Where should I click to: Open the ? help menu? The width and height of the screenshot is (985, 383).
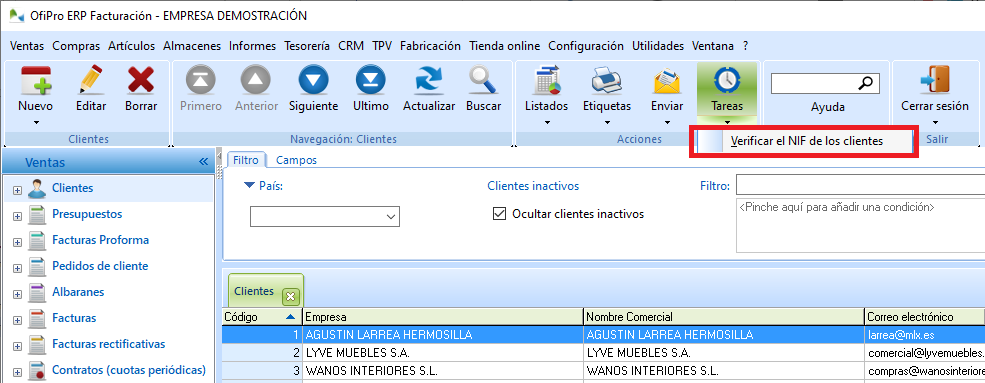pyautogui.click(x=745, y=46)
